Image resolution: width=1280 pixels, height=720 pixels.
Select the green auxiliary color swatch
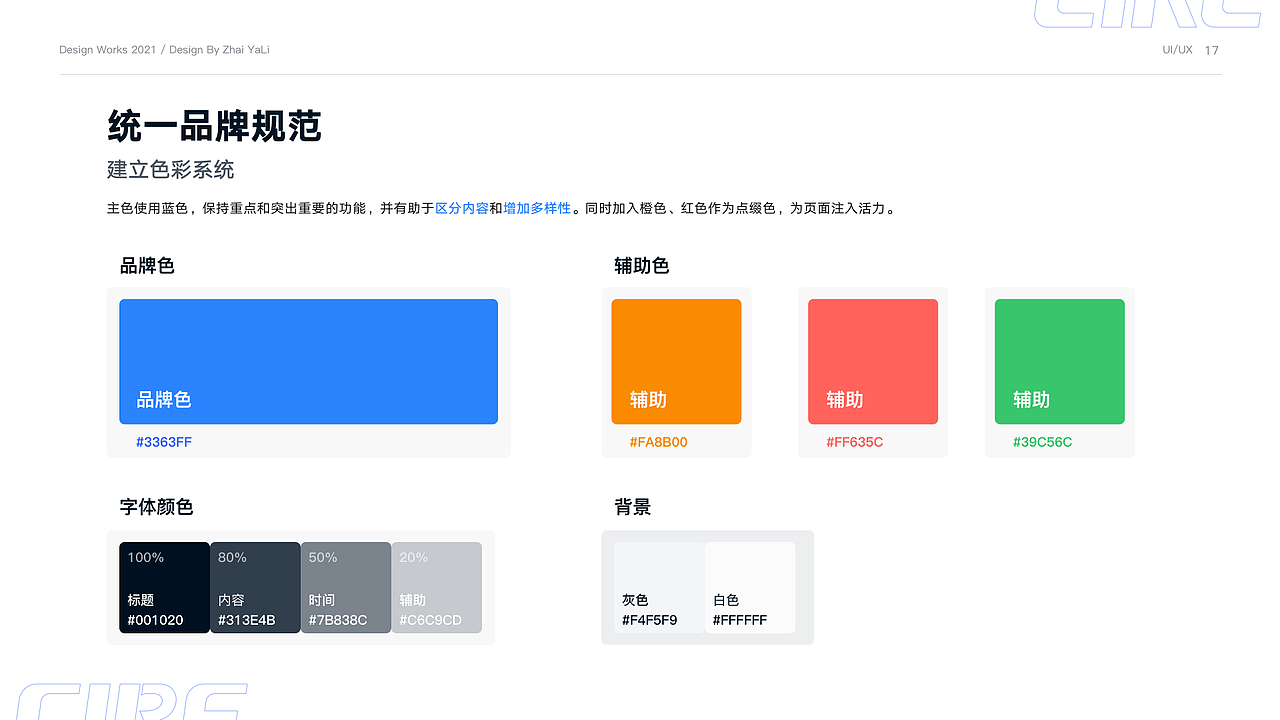pyautogui.click(x=1060, y=361)
